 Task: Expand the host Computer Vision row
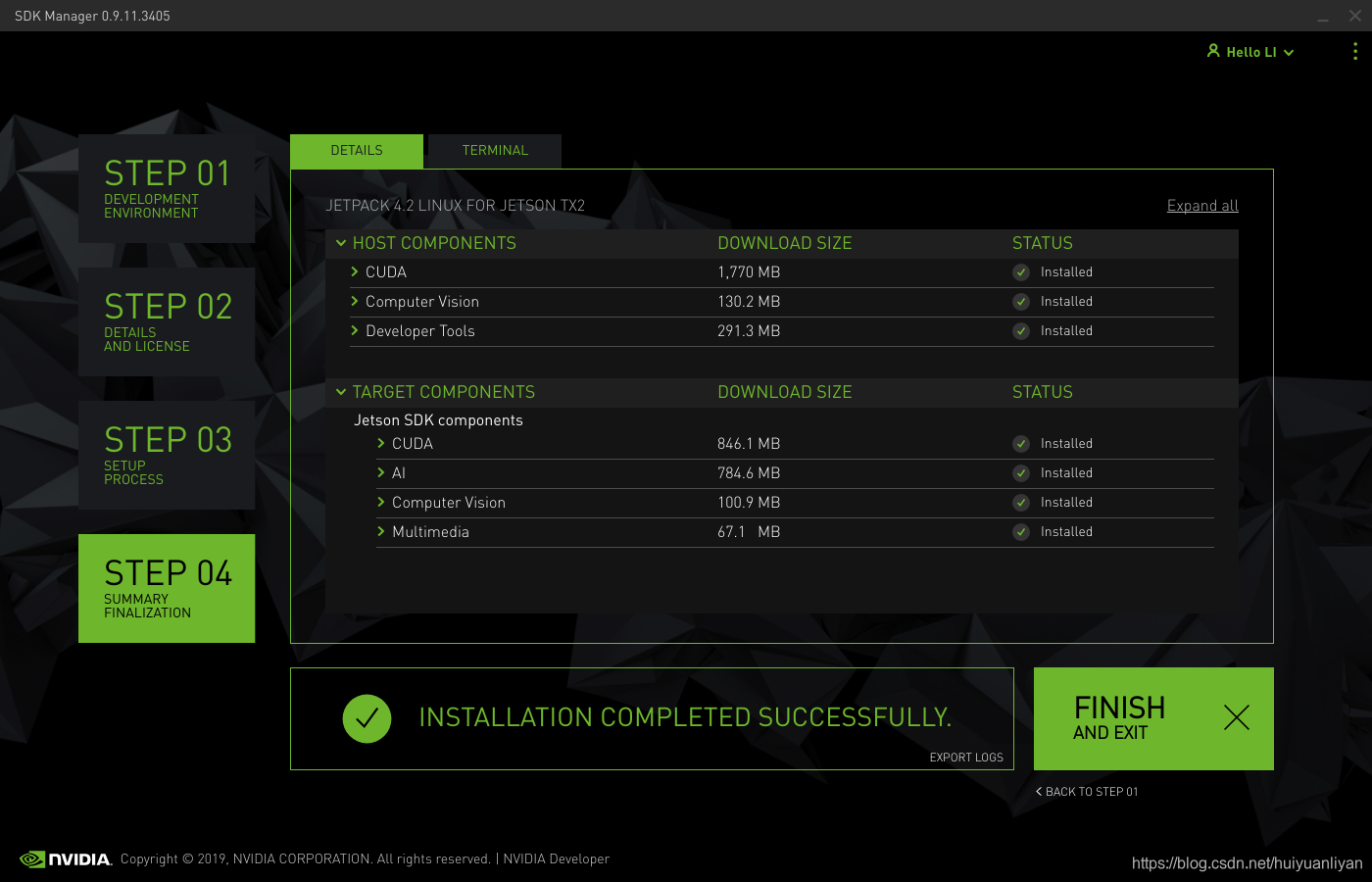(355, 301)
